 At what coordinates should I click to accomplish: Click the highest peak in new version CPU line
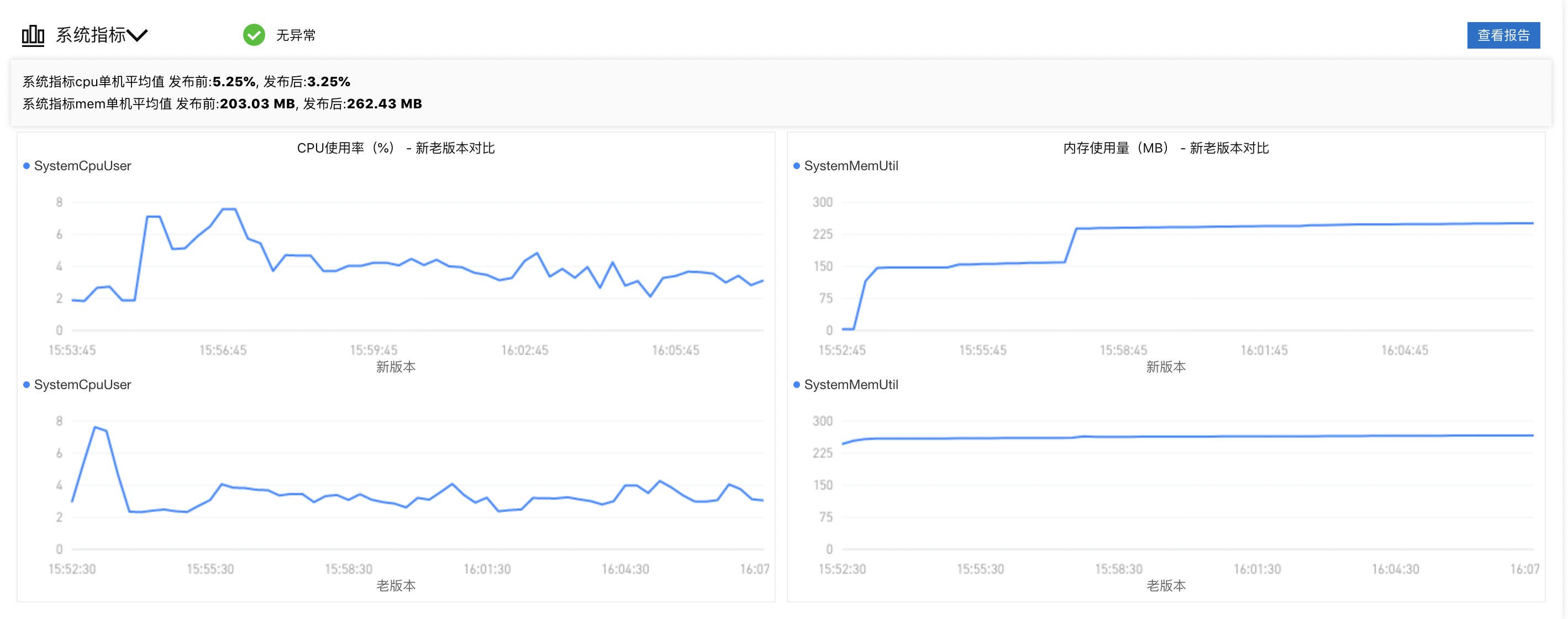(x=229, y=209)
